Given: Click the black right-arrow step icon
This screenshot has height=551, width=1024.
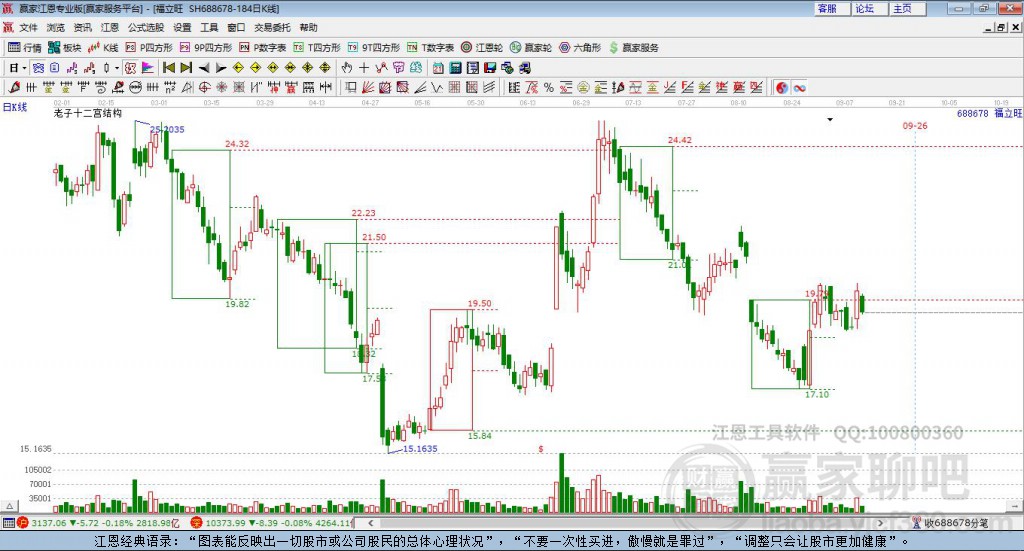Looking at the screenshot, I should (x=221, y=67).
